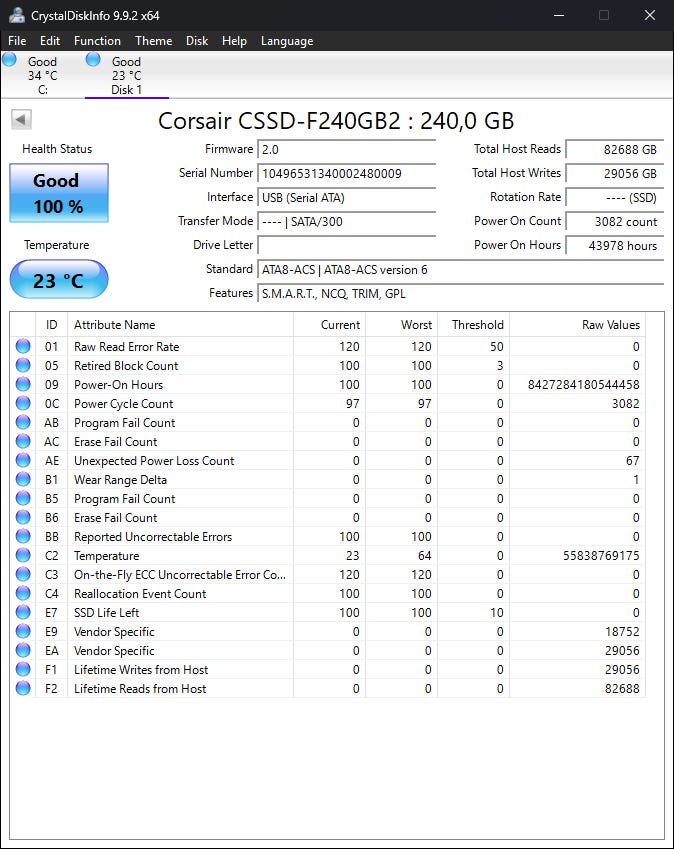Click the ID column header

(x=51, y=324)
